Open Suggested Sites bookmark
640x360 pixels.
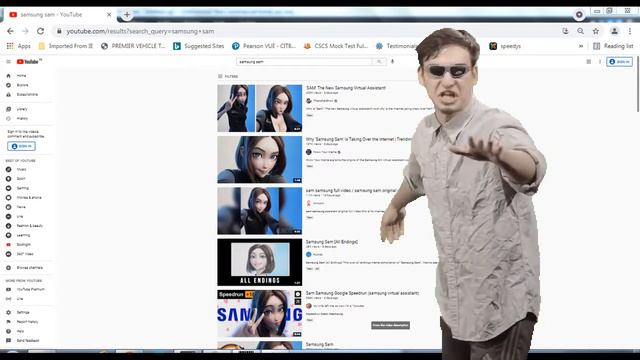(199, 46)
